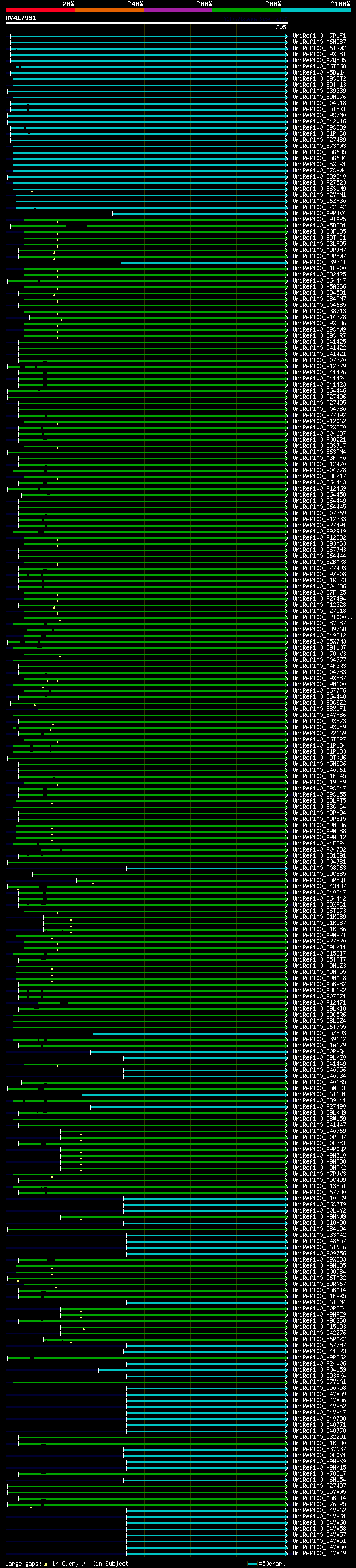356x1568 pixels.
Task: Open hit UniRef100_Q4VV62
Action: [319, 1510]
